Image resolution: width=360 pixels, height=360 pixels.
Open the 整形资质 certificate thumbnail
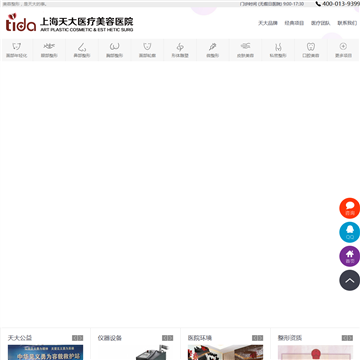click(x=315, y=352)
